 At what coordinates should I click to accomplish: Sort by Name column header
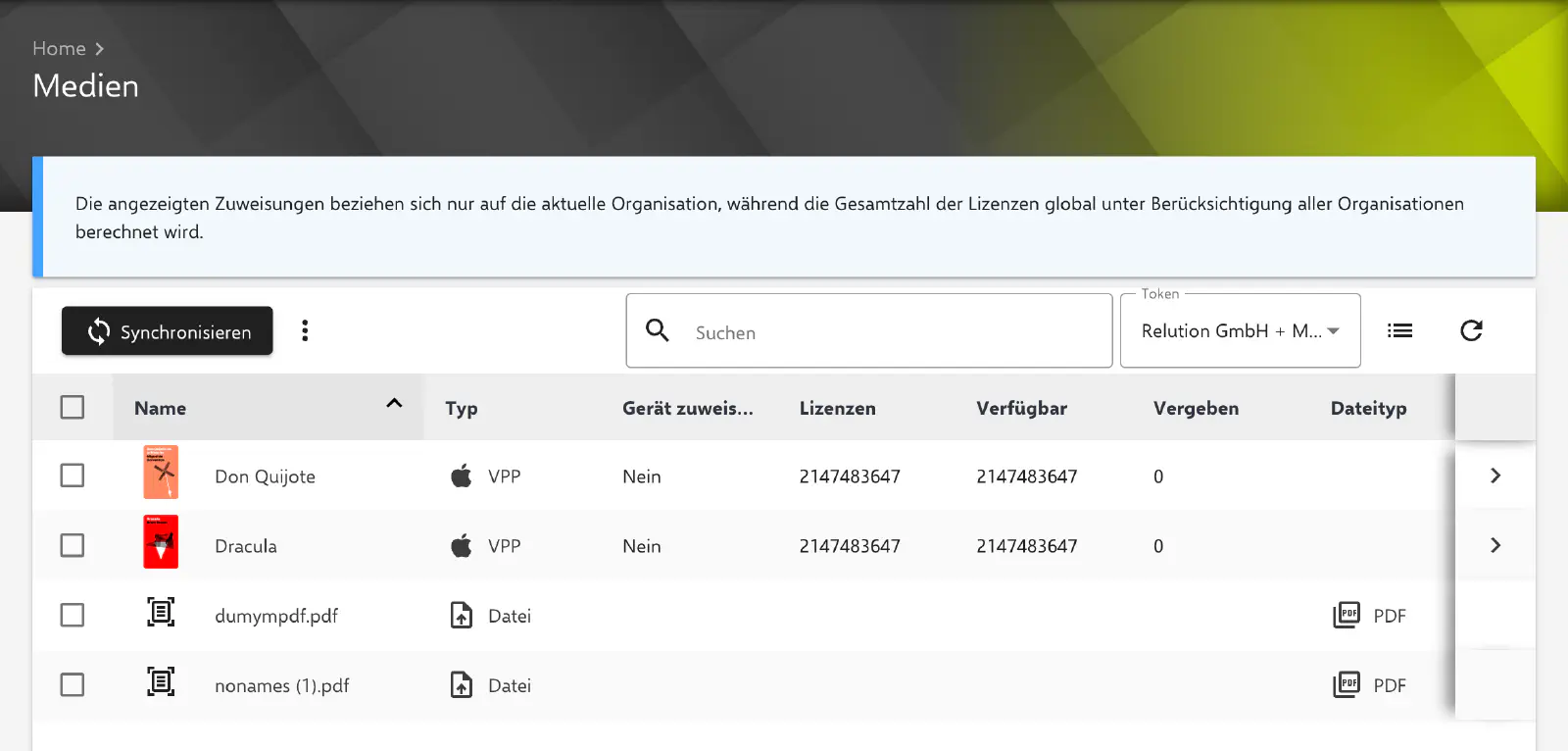point(160,408)
